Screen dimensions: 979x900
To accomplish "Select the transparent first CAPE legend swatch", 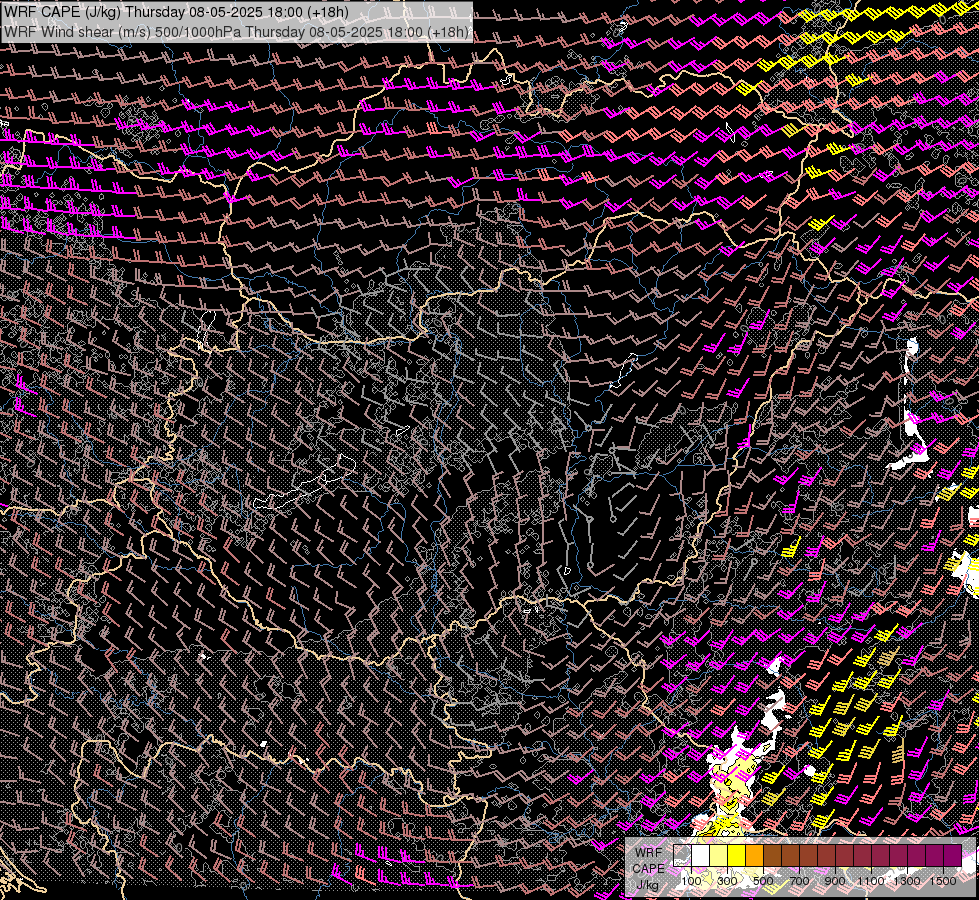I will 682,856.
